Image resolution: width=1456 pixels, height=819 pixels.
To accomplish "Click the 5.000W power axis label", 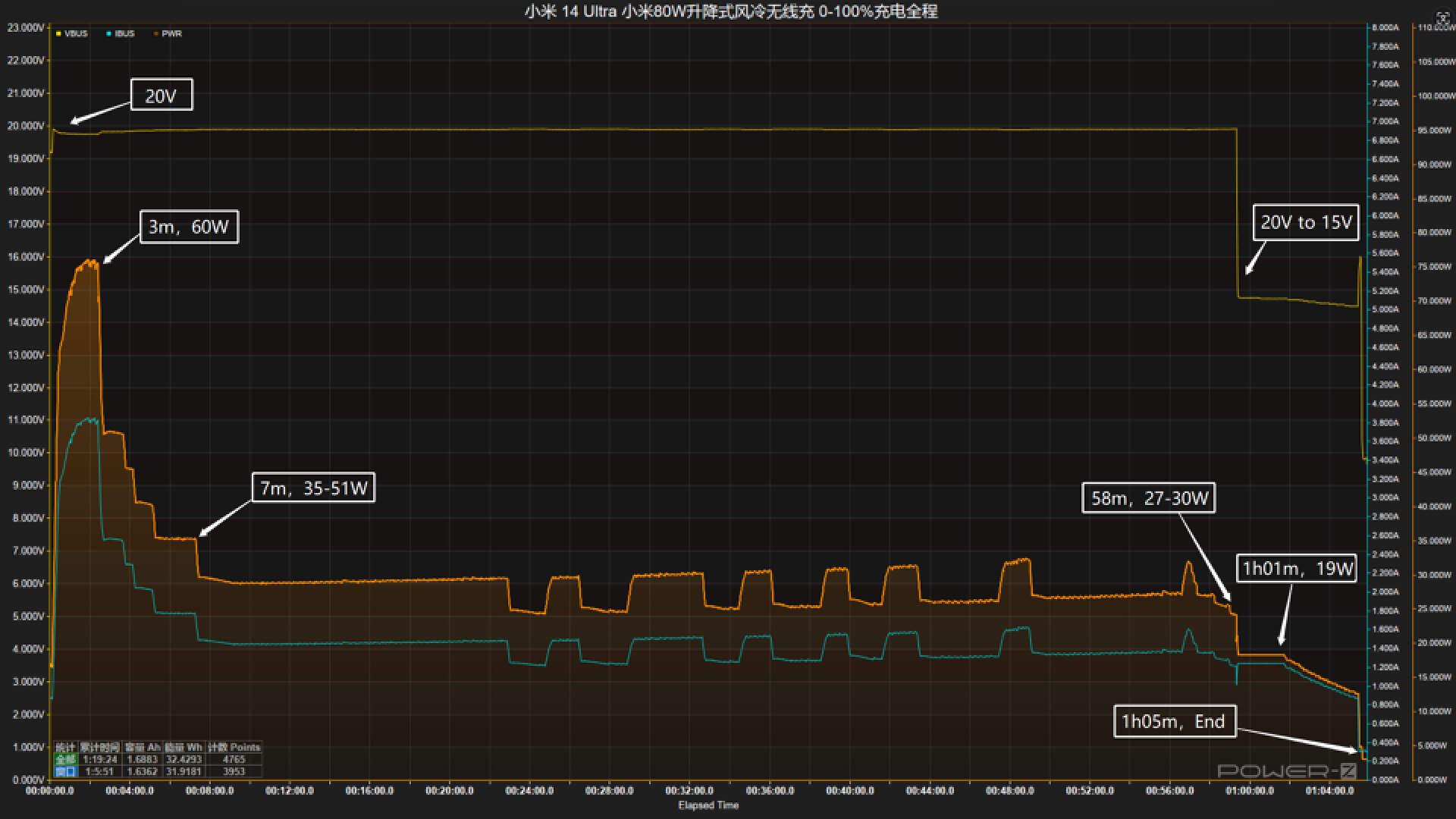I will 1433,745.
